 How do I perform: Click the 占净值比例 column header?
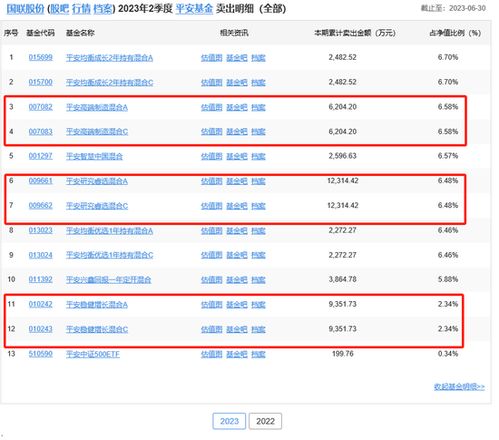[455, 33]
